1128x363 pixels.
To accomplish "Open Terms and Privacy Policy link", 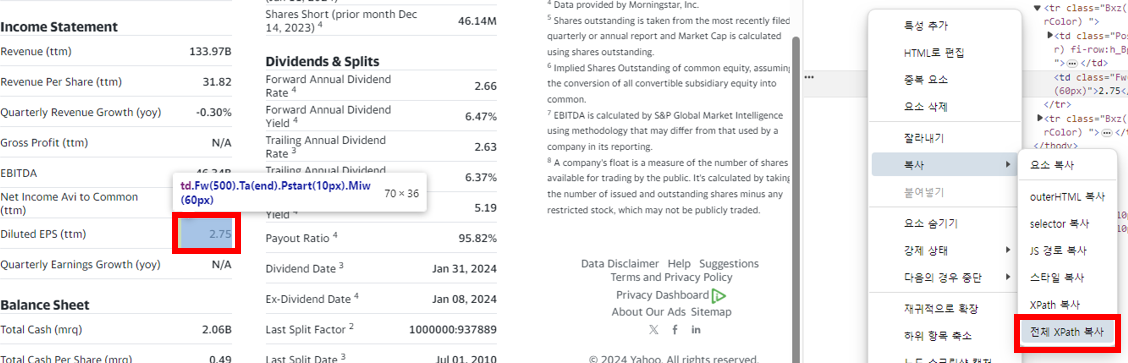I will 671,277.
